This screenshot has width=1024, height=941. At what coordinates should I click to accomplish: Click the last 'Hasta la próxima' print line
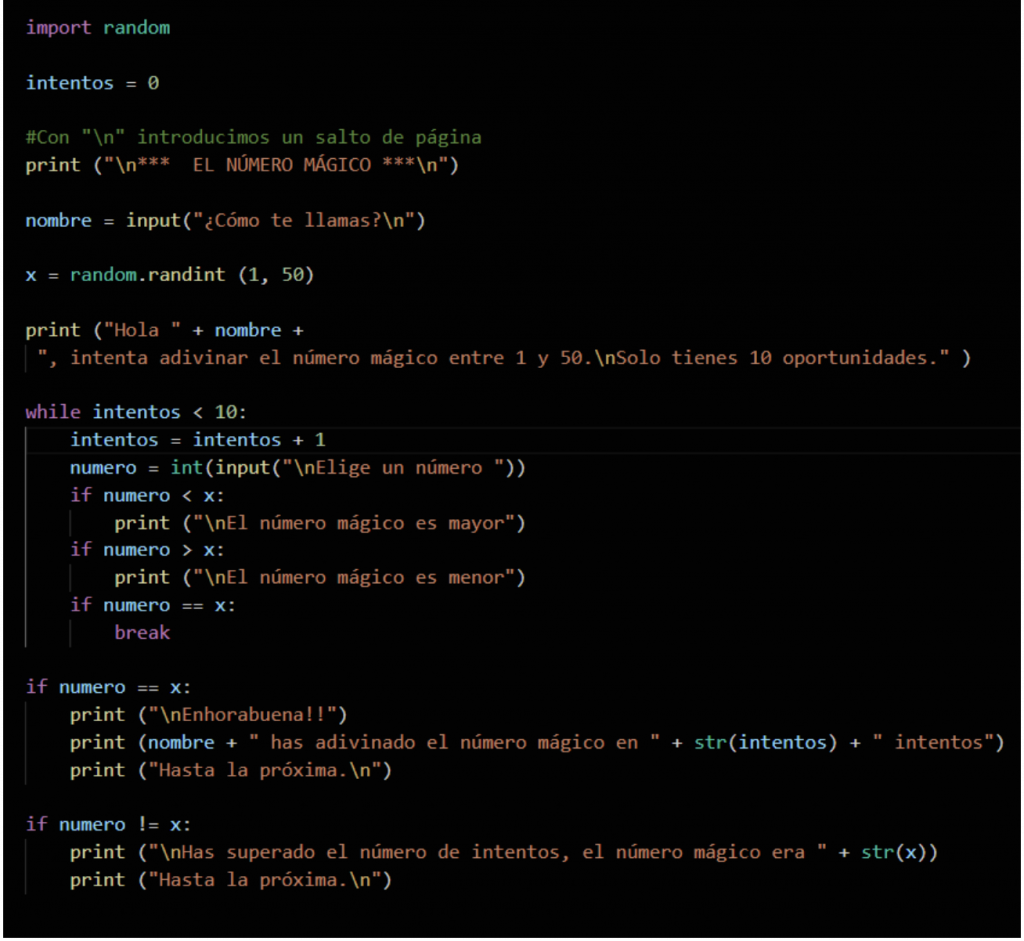(x=230, y=880)
